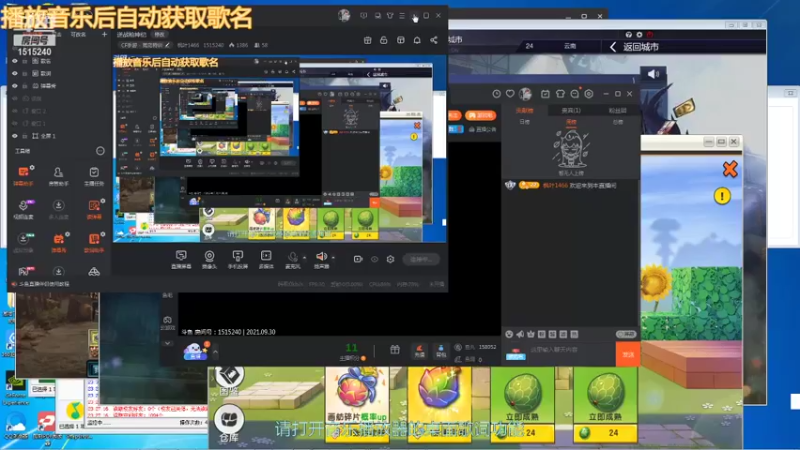This screenshot has width=800, height=450.
Task: Select the 全屏 1 source row
Action: click(x=59, y=136)
